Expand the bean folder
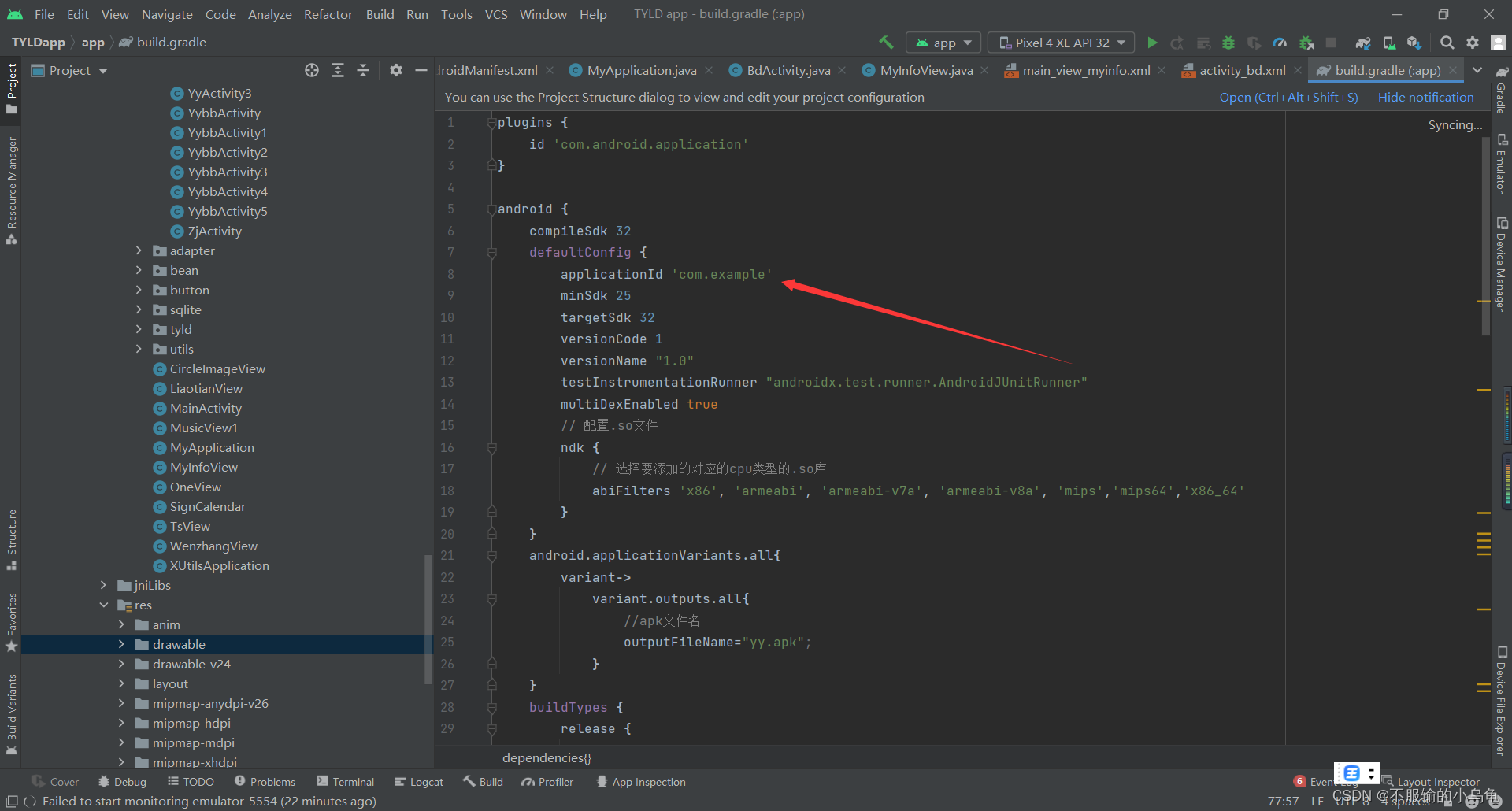Viewport: 1512px width, 811px height. [x=139, y=270]
